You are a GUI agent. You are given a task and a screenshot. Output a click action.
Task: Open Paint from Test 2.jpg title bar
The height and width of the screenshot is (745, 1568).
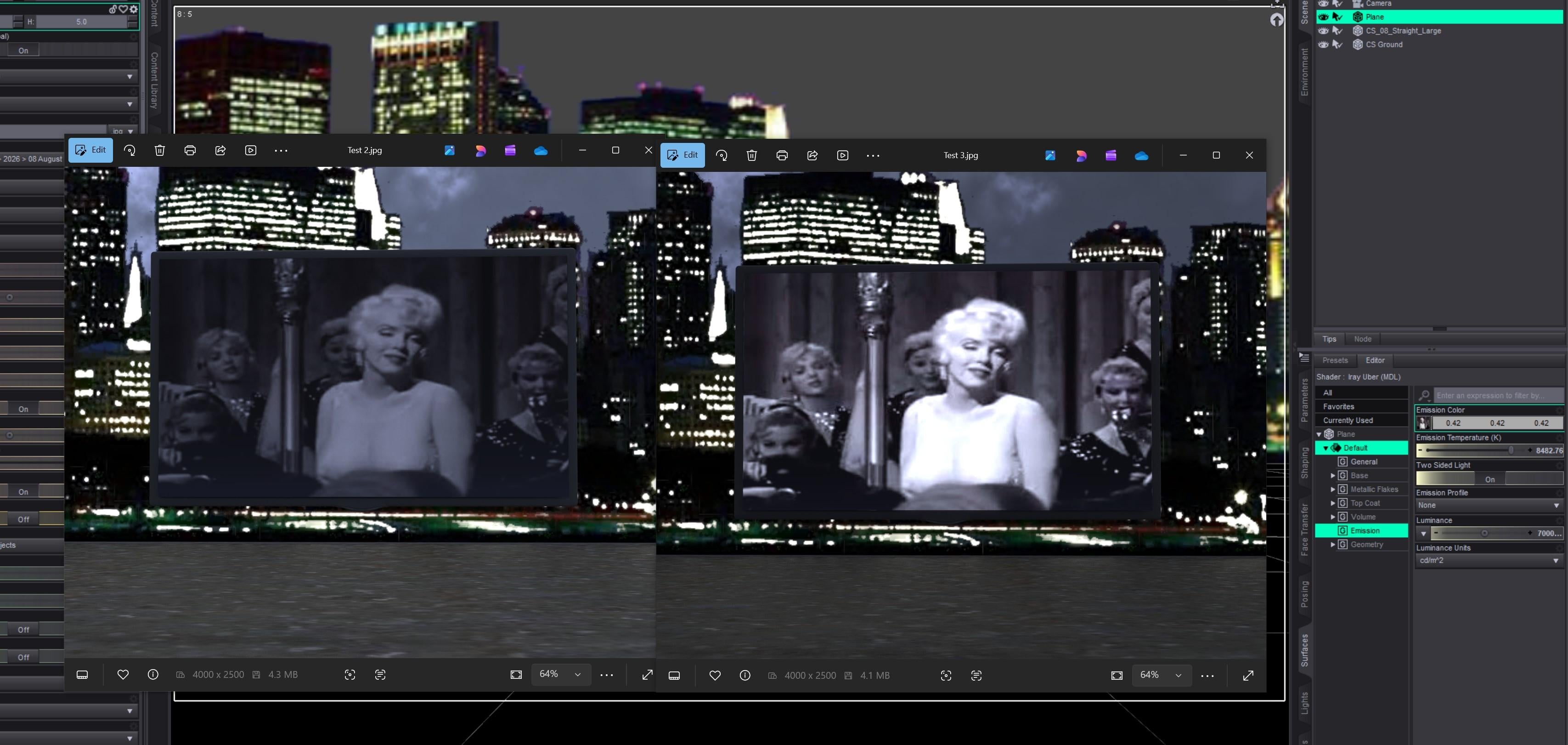(x=449, y=150)
